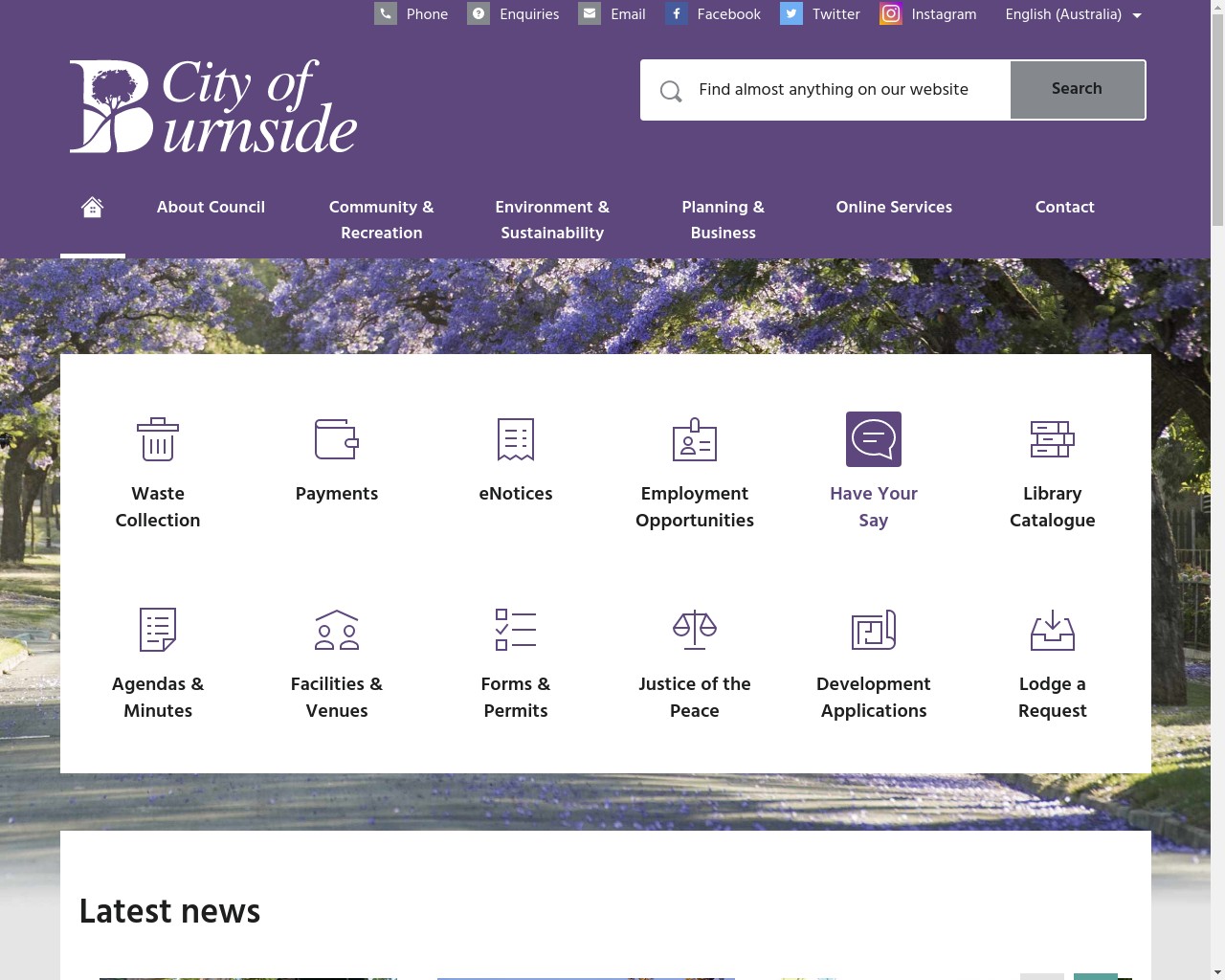Viewport: 1225px width, 980px height.
Task: Visit the council's Facebook page
Action: click(x=713, y=14)
